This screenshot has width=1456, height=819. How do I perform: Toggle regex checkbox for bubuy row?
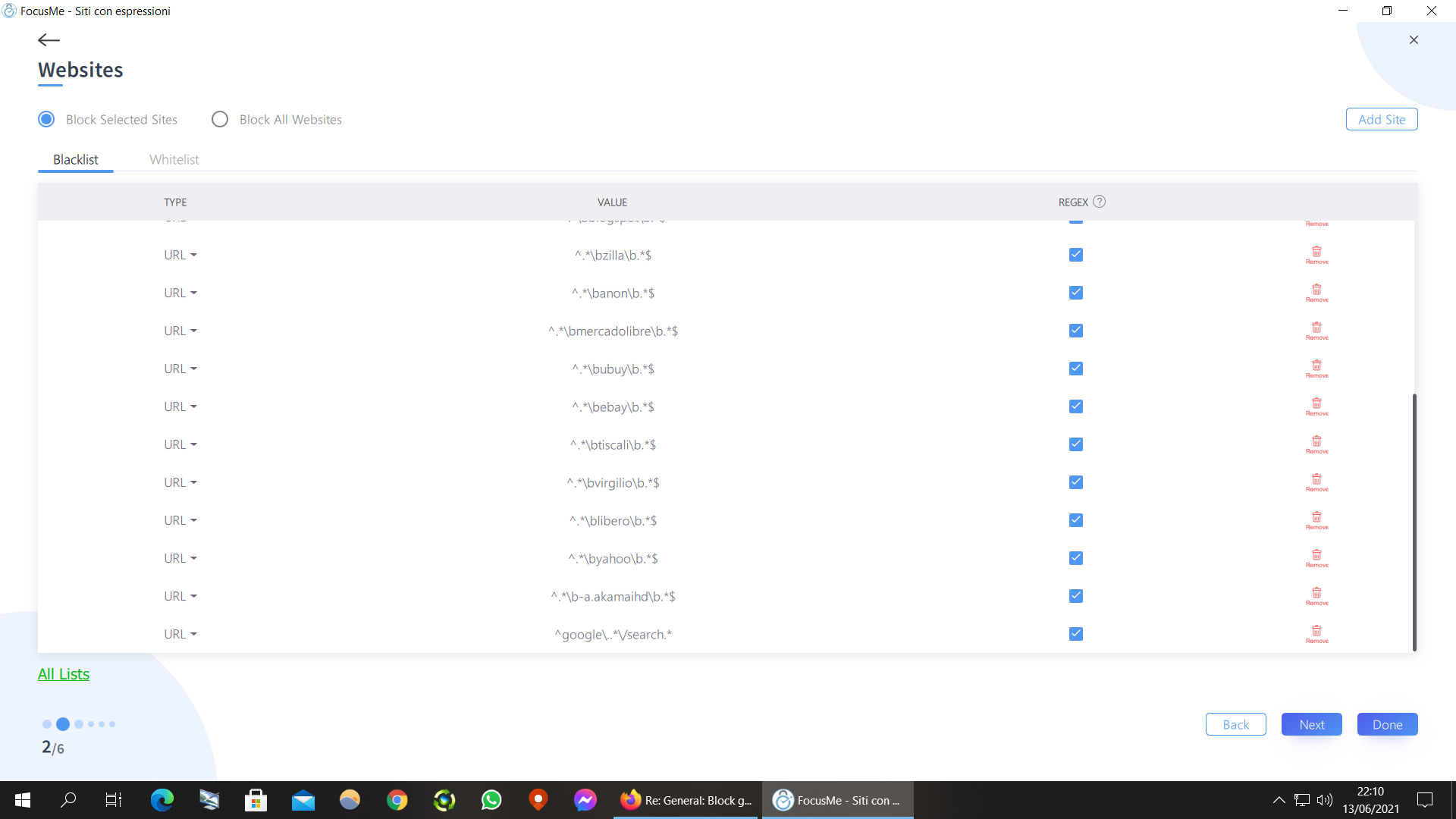1075,369
